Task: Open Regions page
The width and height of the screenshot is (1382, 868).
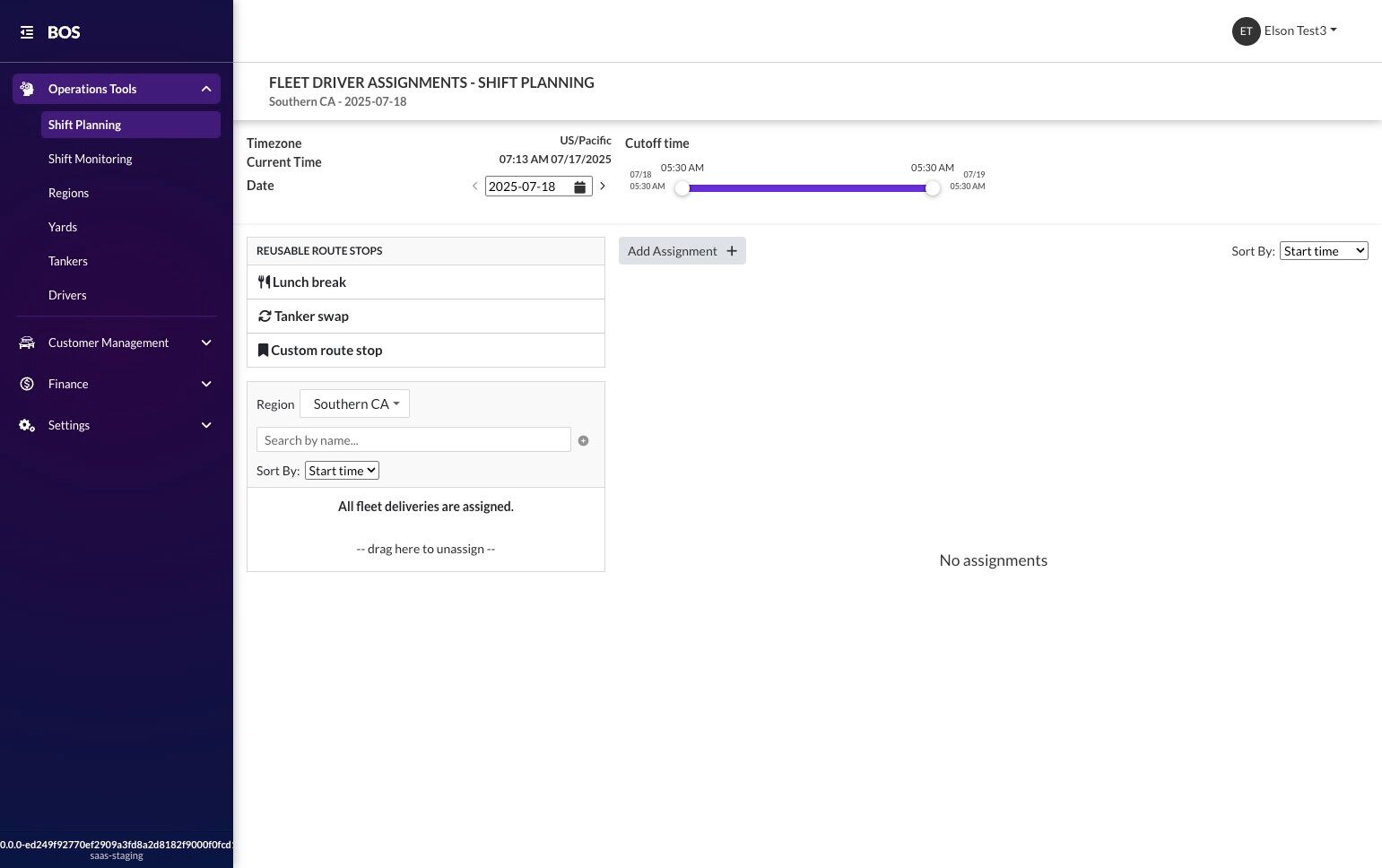Action: pos(68,193)
